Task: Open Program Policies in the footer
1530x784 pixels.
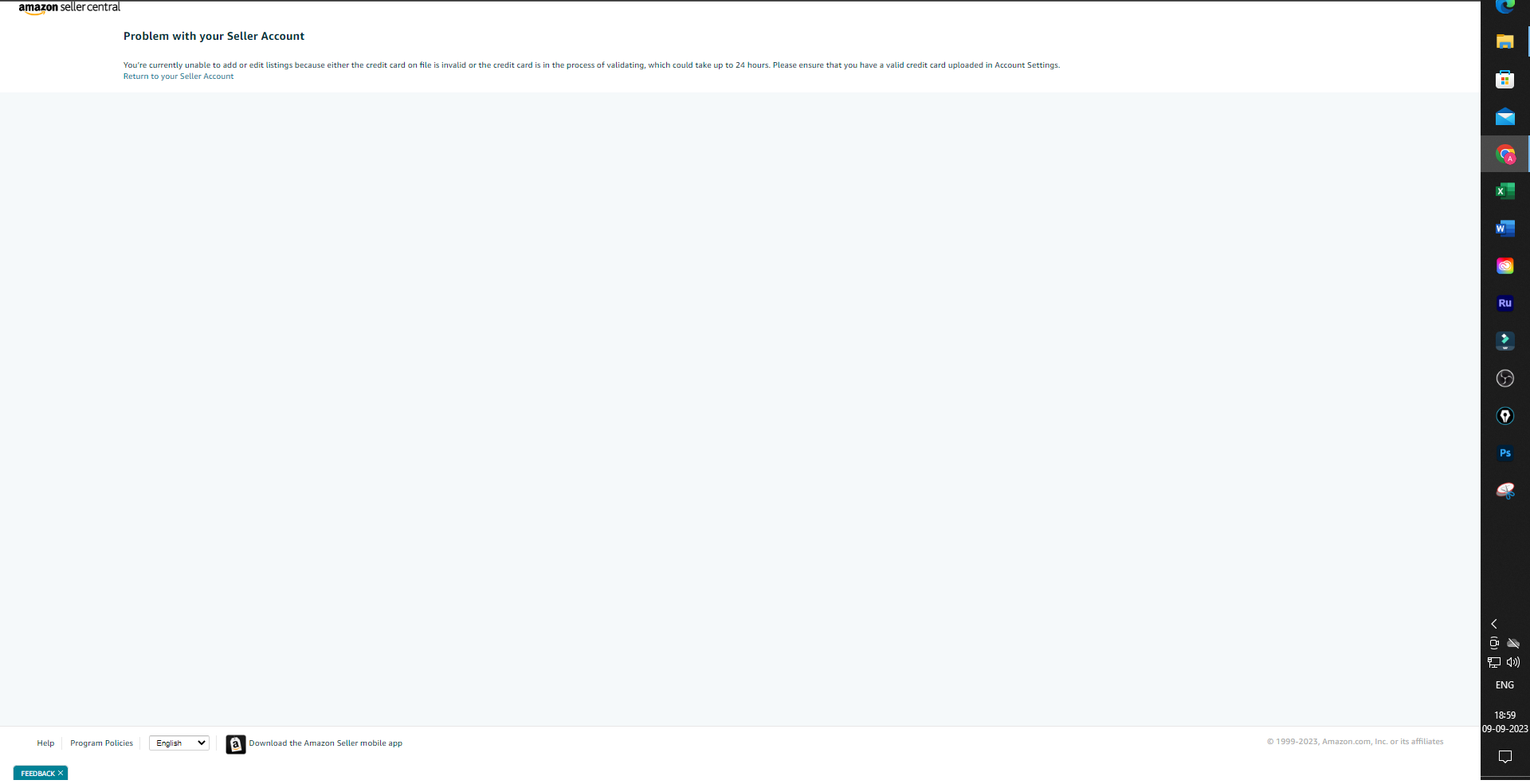Action: [101, 743]
